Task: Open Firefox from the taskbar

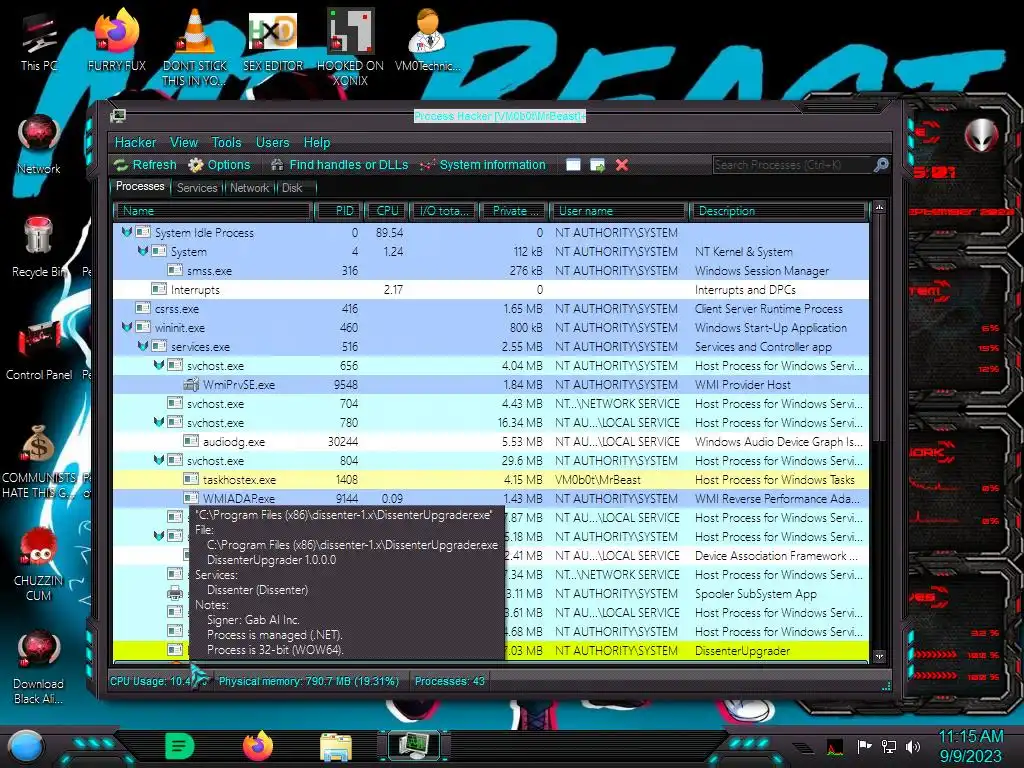Action: [x=258, y=746]
